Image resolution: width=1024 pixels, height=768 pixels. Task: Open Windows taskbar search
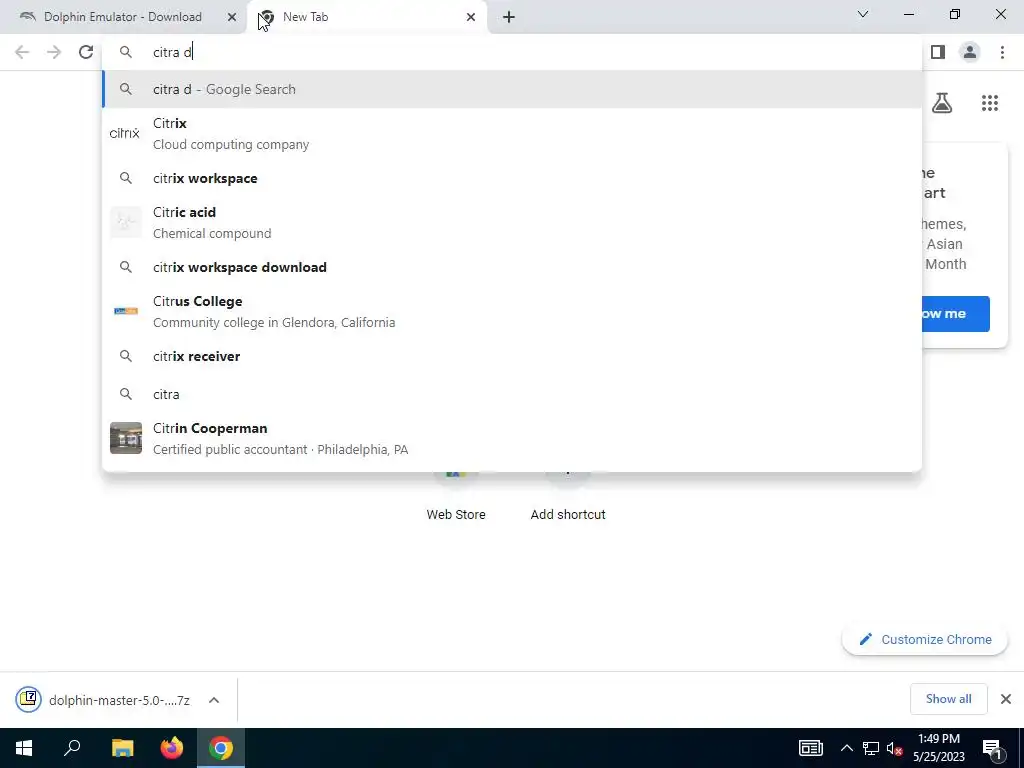pos(72,748)
